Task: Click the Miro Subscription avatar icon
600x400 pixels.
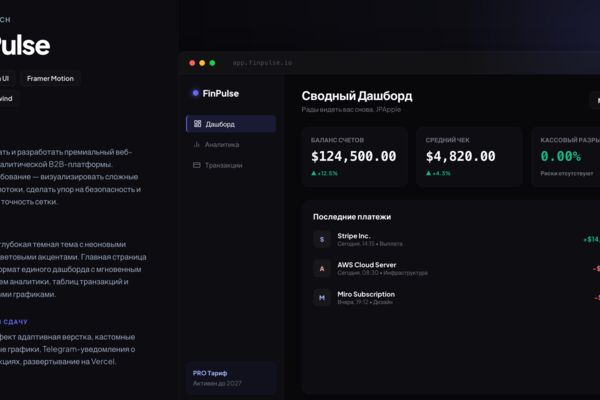Action: pyautogui.click(x=322, y=297)
